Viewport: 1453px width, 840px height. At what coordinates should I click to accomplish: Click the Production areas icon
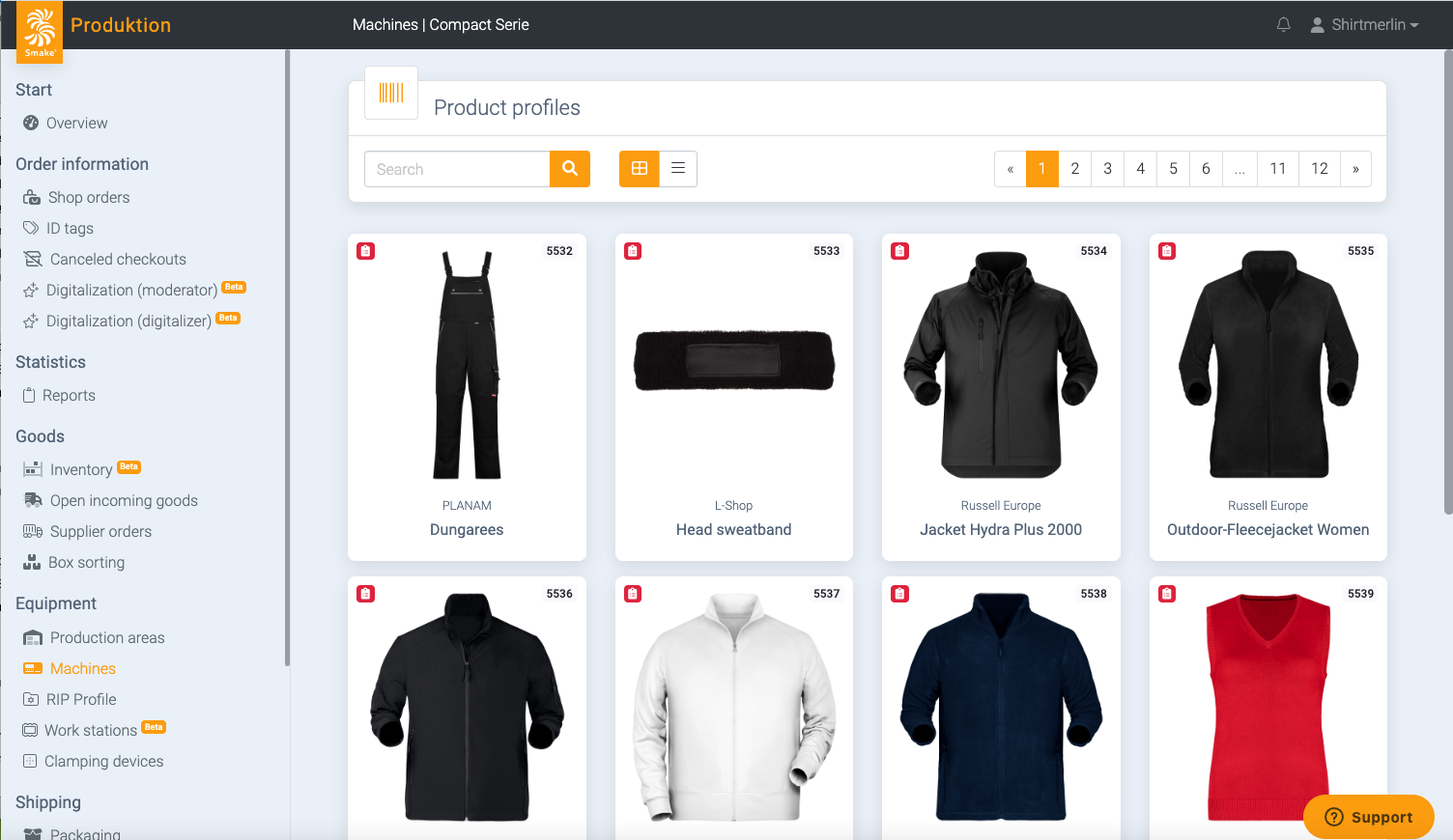(33, 637)
